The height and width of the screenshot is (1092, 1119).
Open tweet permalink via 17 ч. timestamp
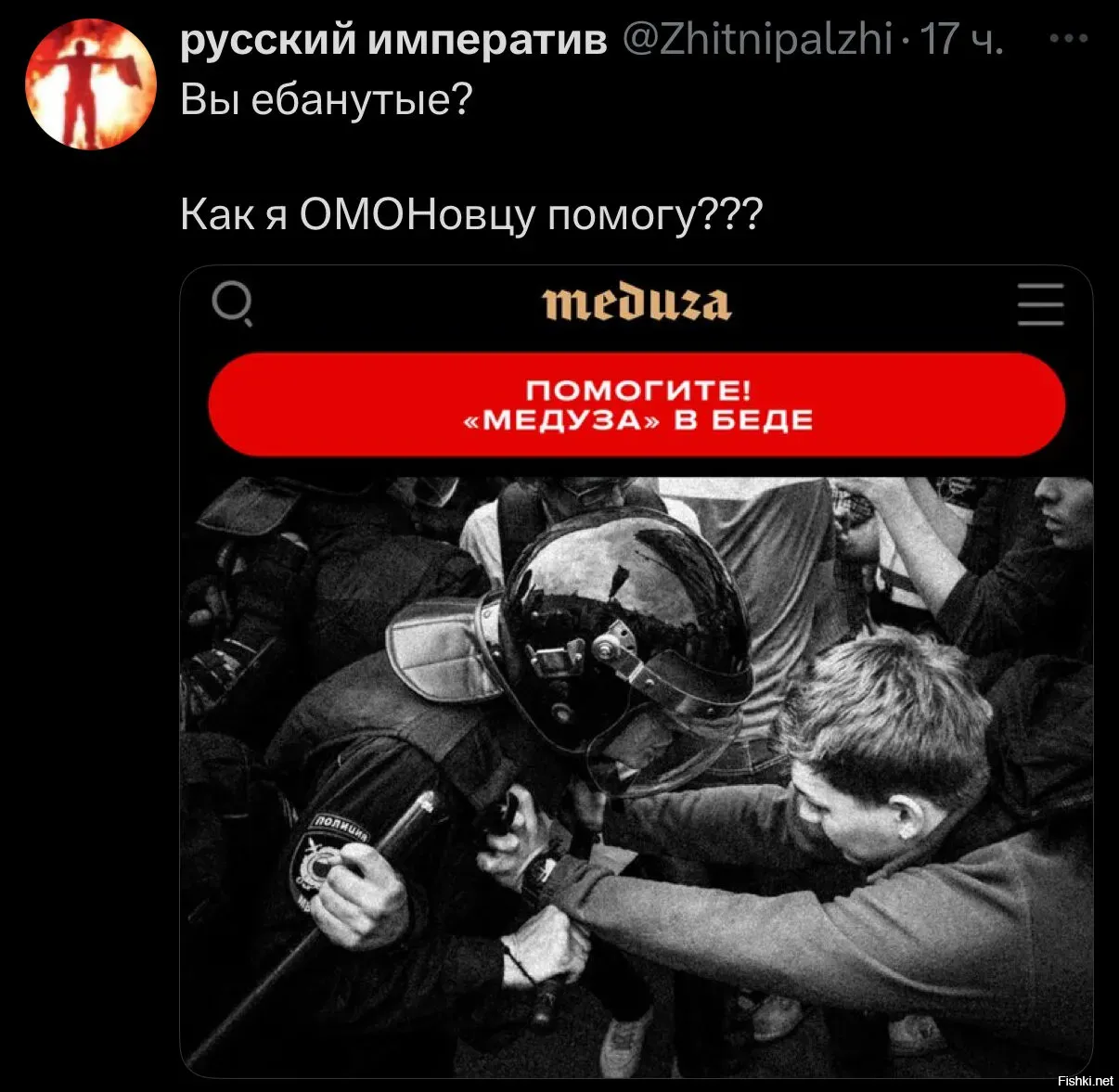pos(961,39)
